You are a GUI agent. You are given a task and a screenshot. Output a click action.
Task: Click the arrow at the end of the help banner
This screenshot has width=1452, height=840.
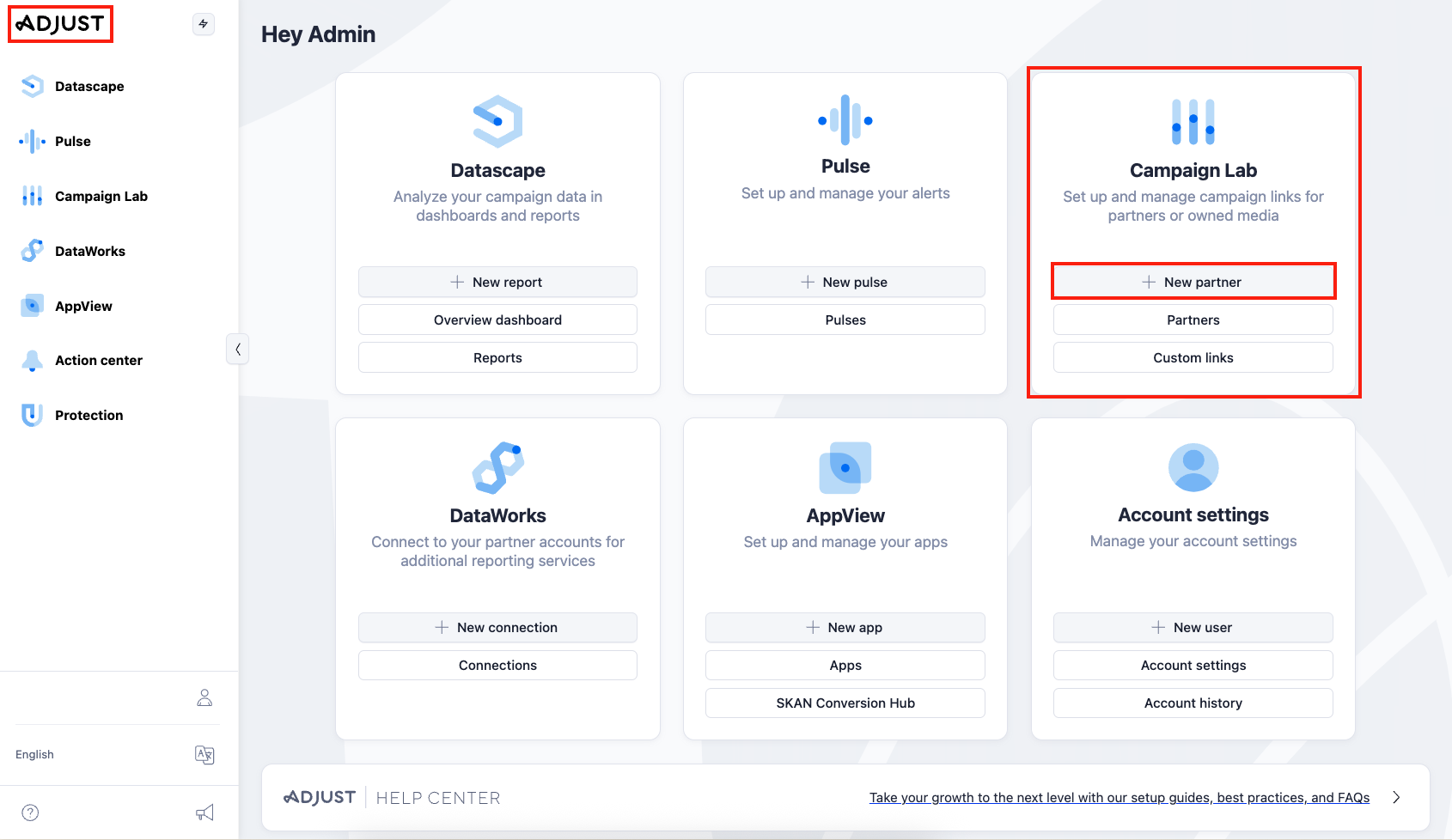pyautogui.click(x=1396, y=798)
